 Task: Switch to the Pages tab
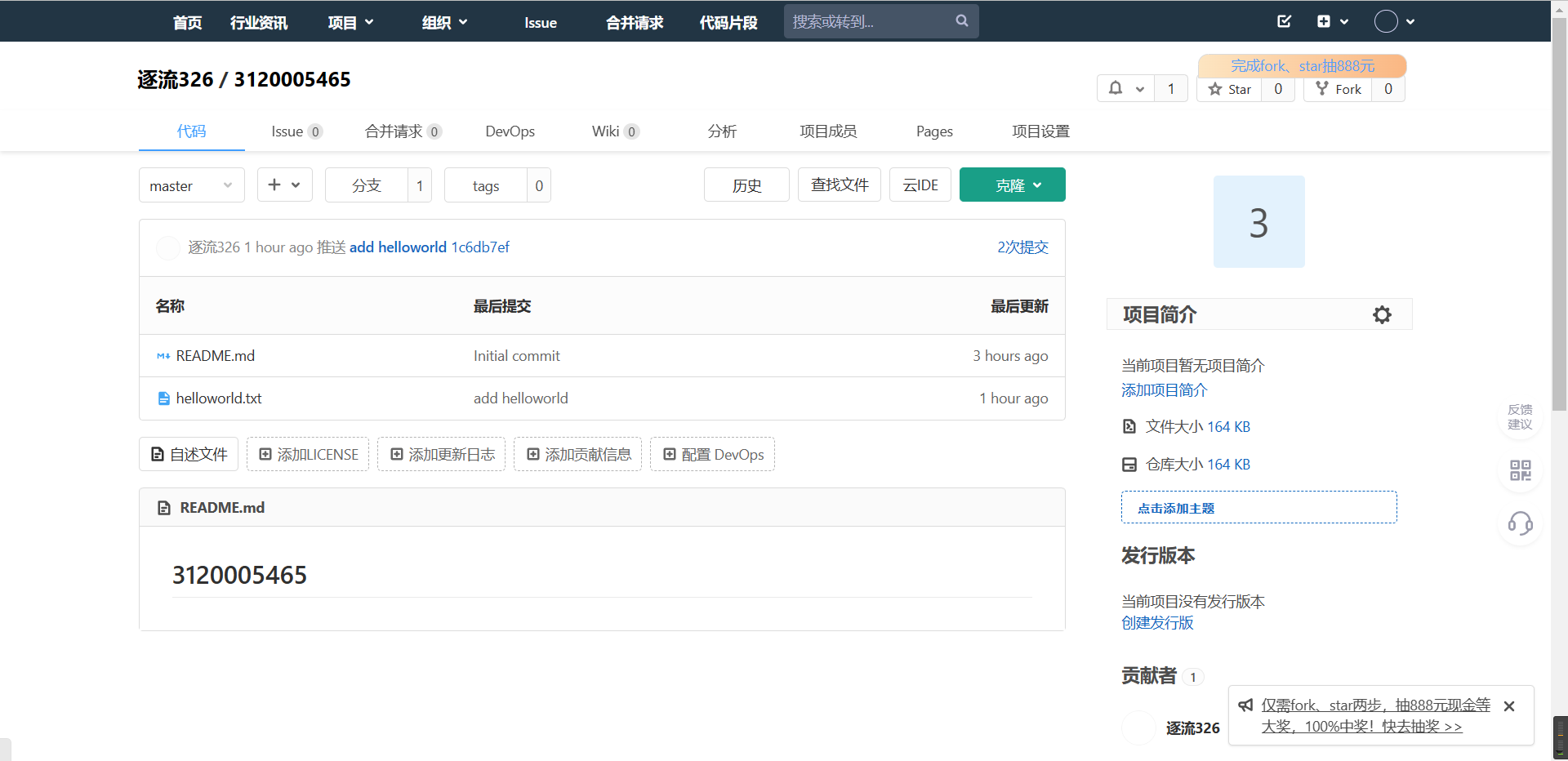click(934, 131)
